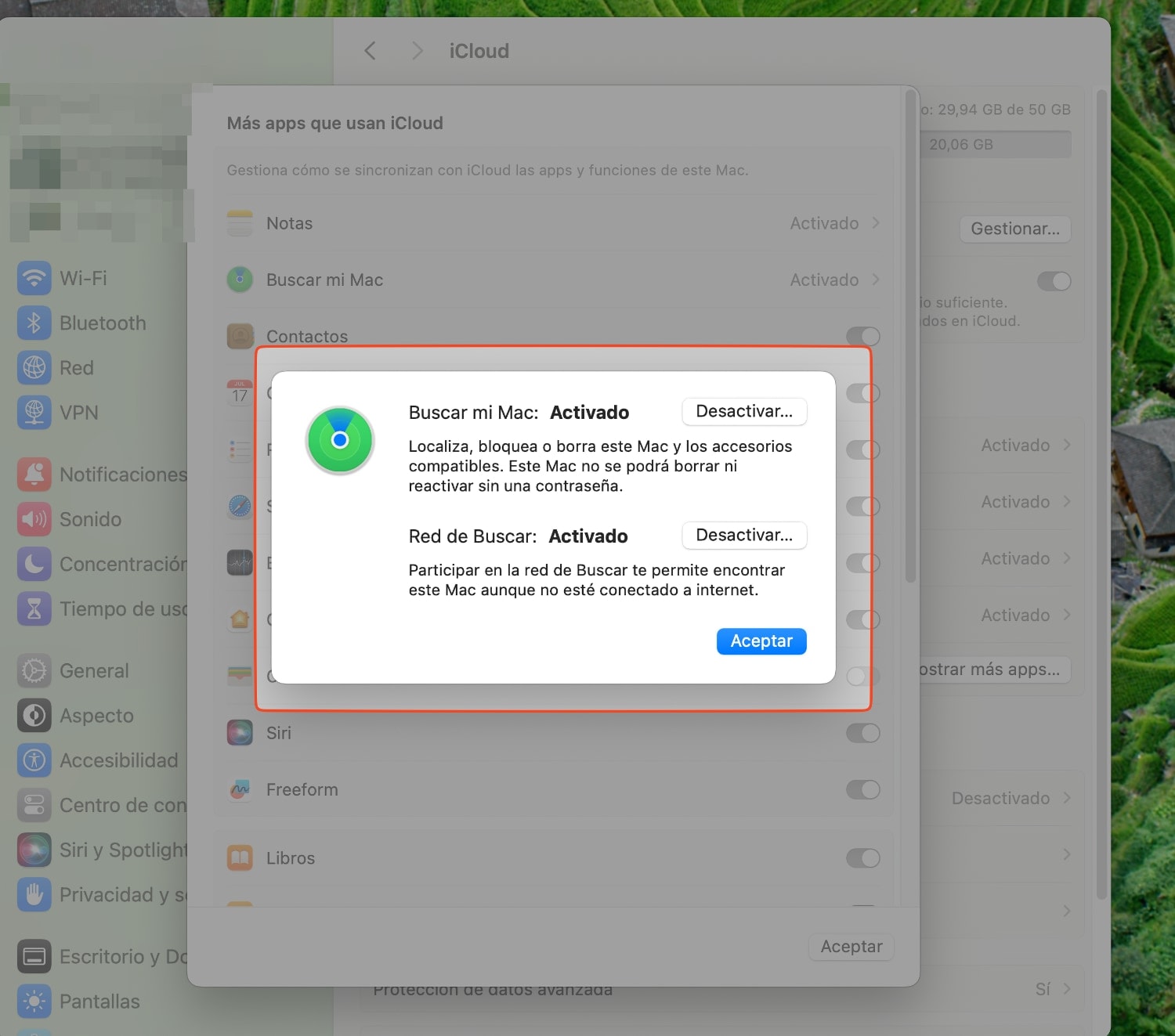Open Wi-Fi settings icon in sidebar
1175x1036 pixels.
pyautogui.click(x=34, y=278)
